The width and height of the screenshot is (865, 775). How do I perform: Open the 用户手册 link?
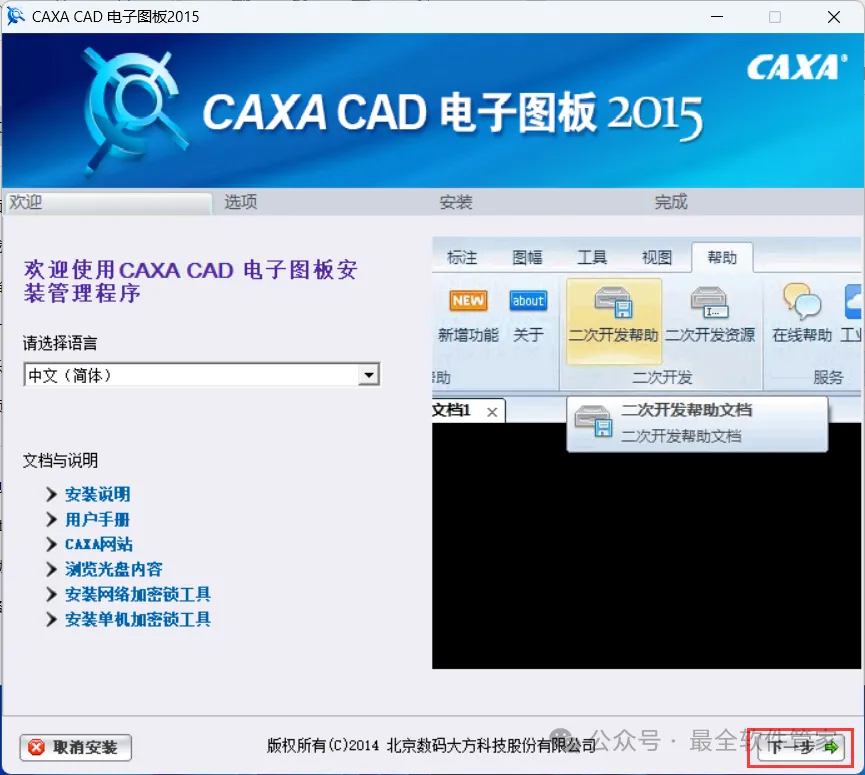[98, 520]
